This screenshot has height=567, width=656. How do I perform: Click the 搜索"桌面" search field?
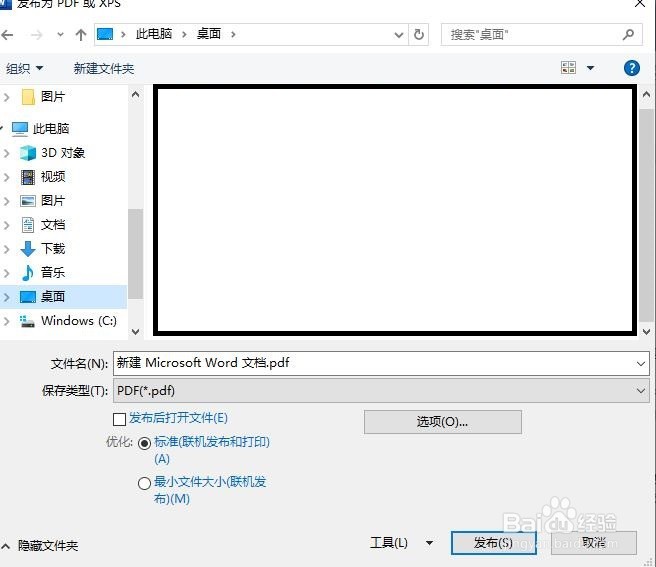(x=541, y=34)
